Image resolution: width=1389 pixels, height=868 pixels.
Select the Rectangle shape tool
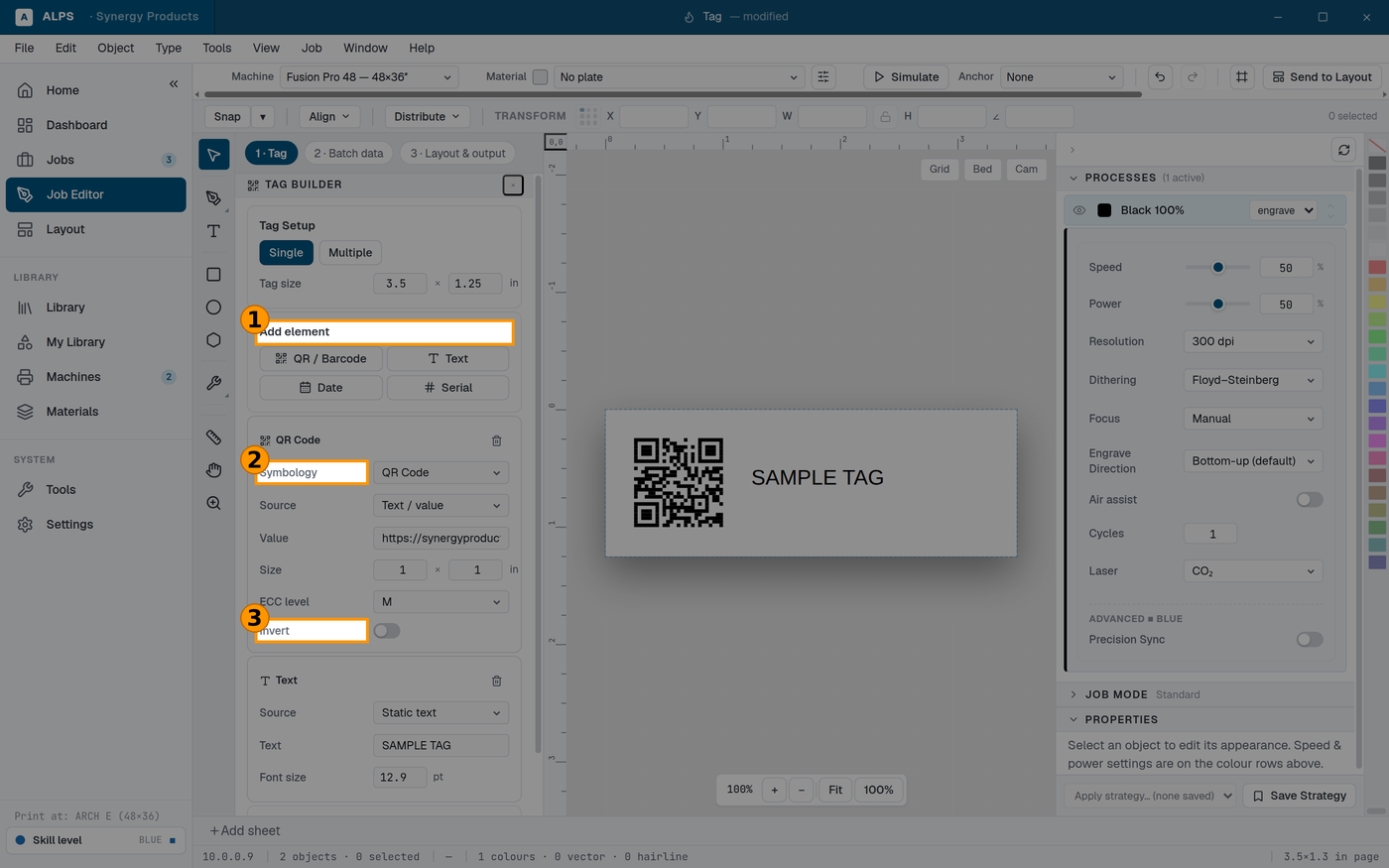point(213,274)
